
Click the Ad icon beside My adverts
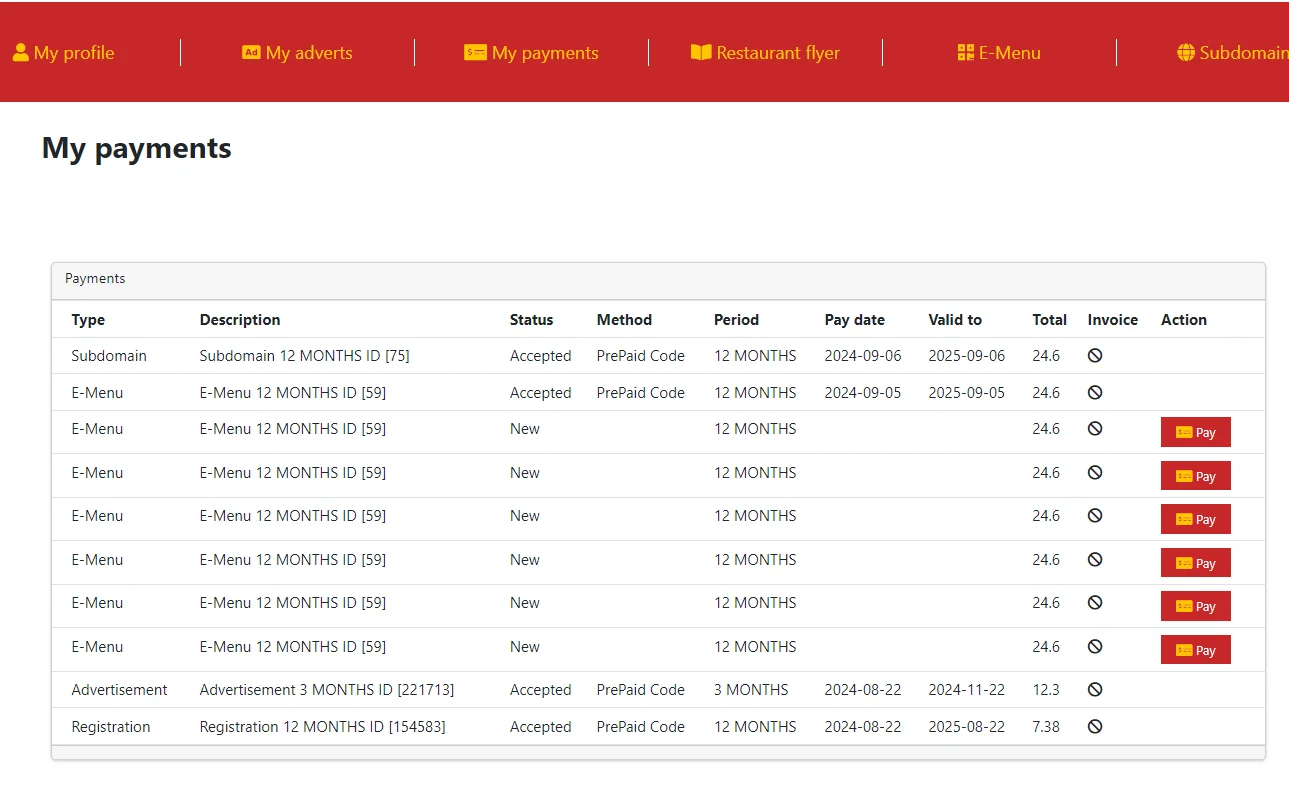coord(251,53)
